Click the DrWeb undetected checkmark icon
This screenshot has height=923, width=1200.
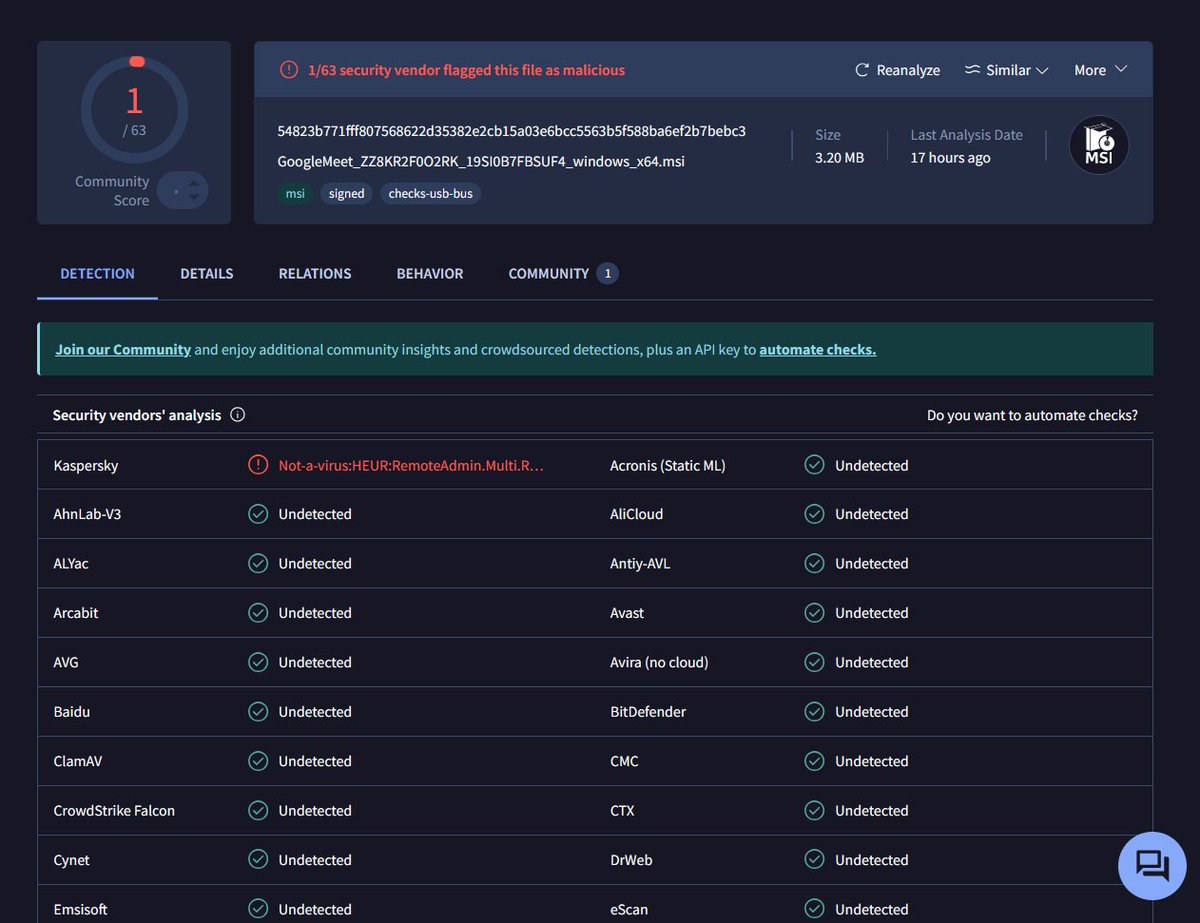(815, 860)
